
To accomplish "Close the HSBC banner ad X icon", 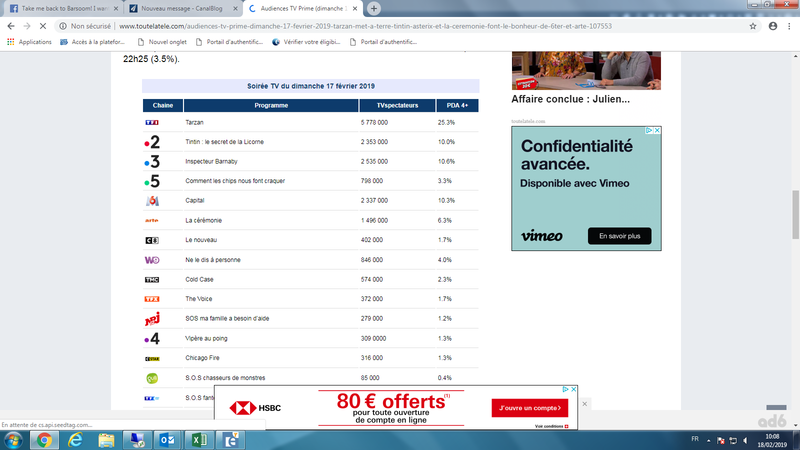I will [573, 389].
